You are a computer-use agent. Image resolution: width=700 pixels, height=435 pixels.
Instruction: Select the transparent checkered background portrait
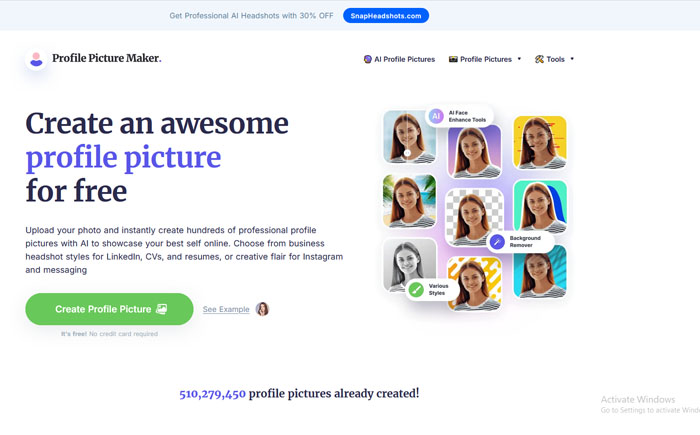click(474, 218)
